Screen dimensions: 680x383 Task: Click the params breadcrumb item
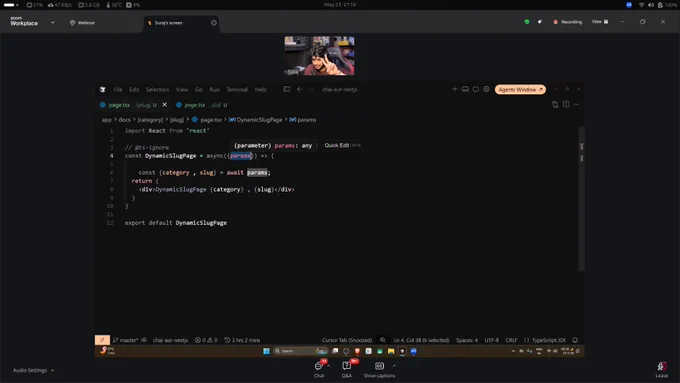(x=303, y=120)
